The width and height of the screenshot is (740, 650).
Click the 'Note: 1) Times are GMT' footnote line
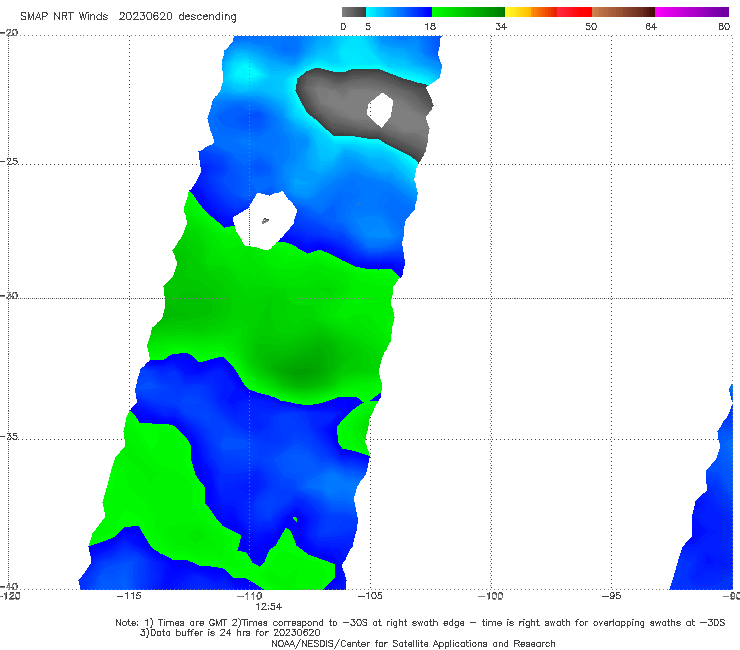[420, 623]
